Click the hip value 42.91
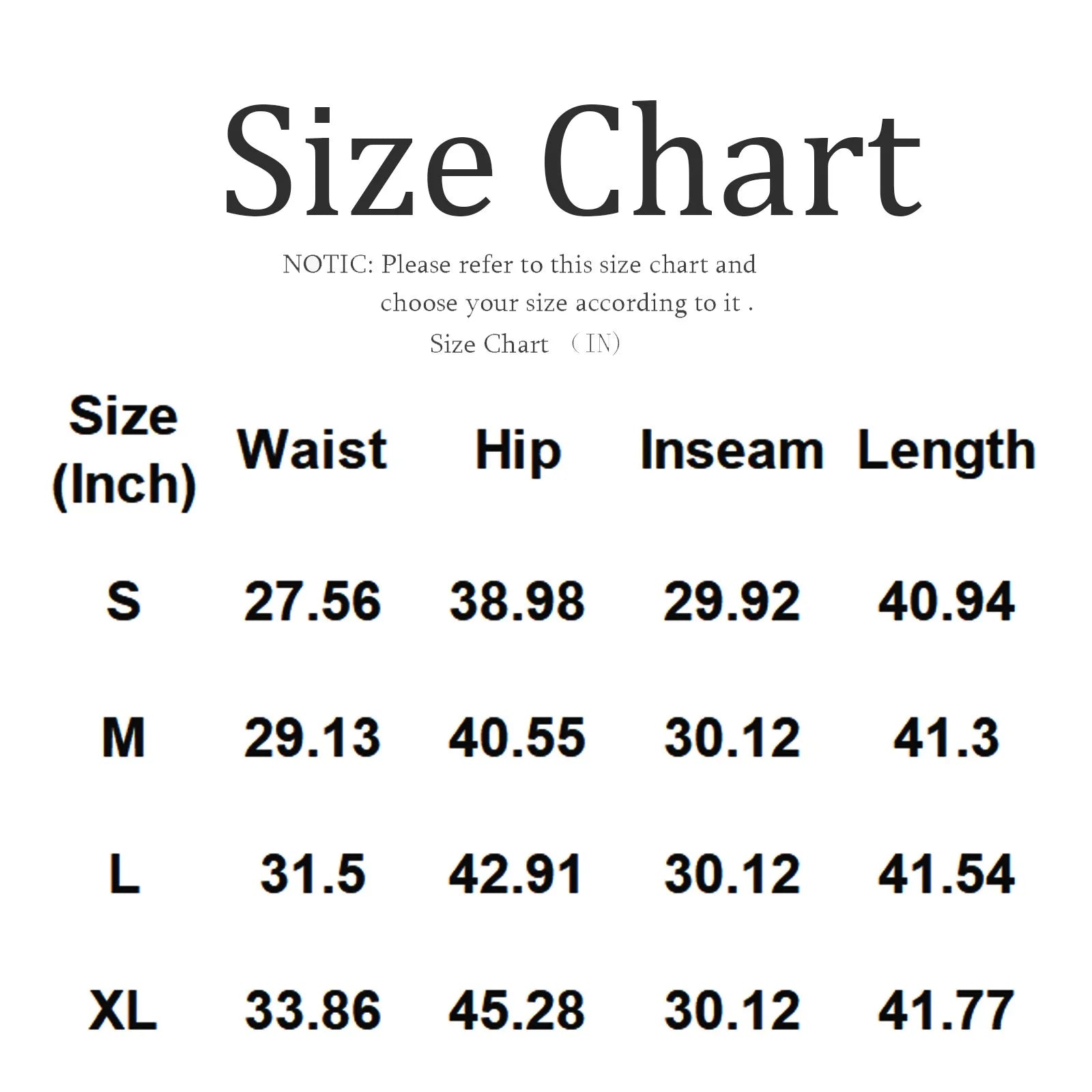Screen dimensions: 1092x1092 tap(515, 874)
